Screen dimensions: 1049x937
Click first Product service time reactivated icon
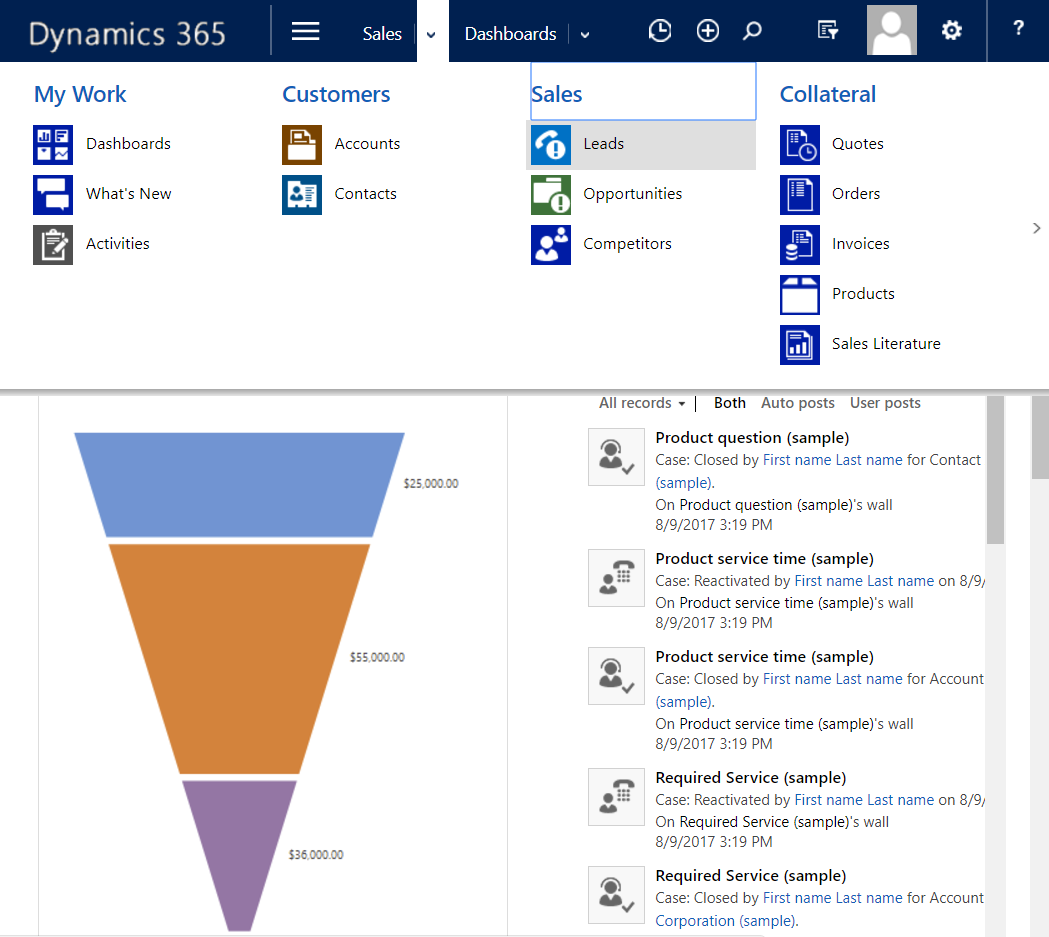point(616,578)
